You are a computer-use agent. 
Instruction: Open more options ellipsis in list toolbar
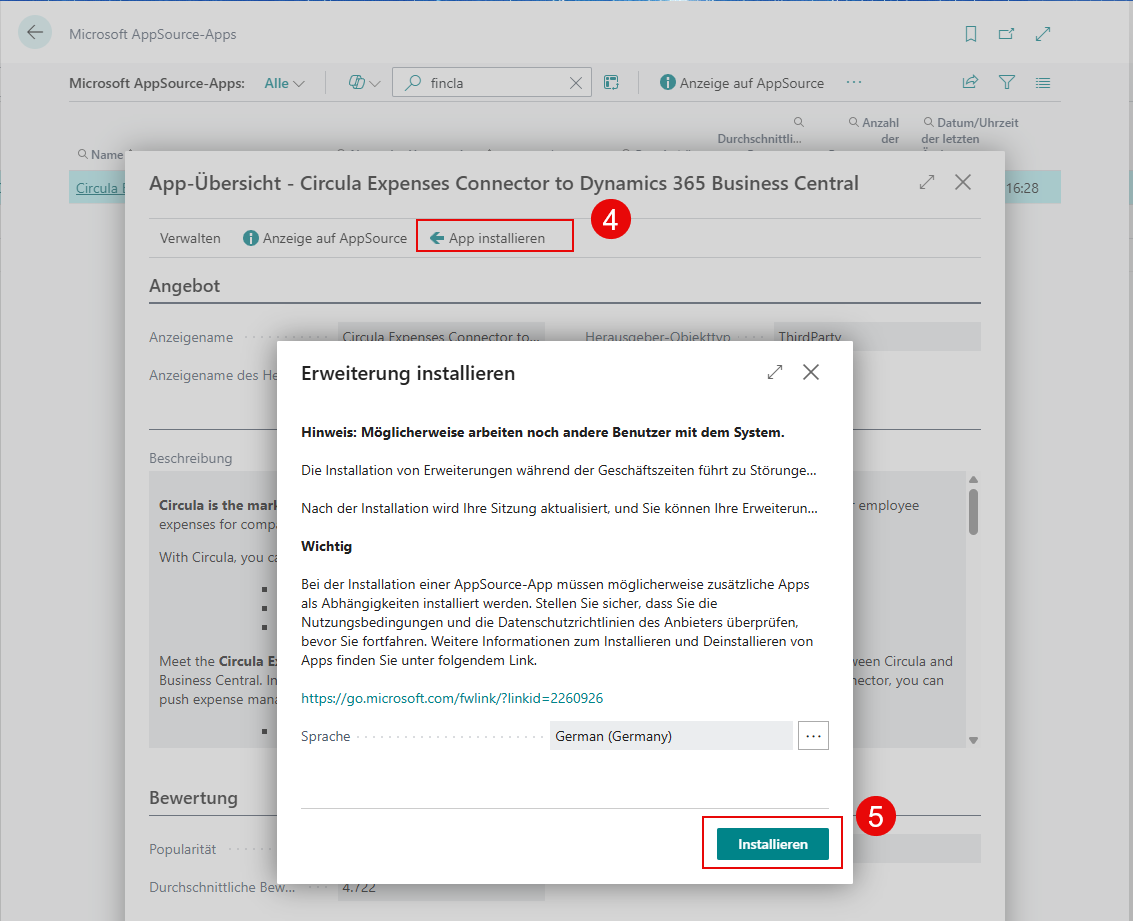(x=853, y=82)
